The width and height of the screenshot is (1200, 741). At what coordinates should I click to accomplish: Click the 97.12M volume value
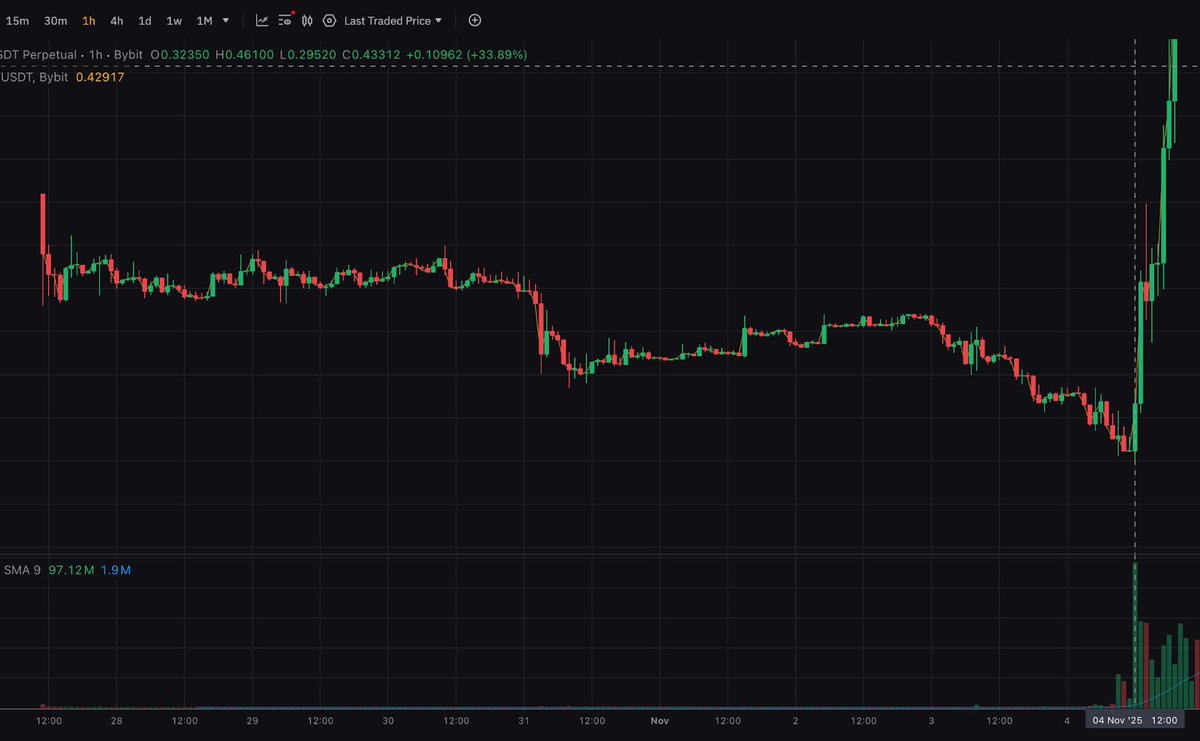click(x=71, y=570)
